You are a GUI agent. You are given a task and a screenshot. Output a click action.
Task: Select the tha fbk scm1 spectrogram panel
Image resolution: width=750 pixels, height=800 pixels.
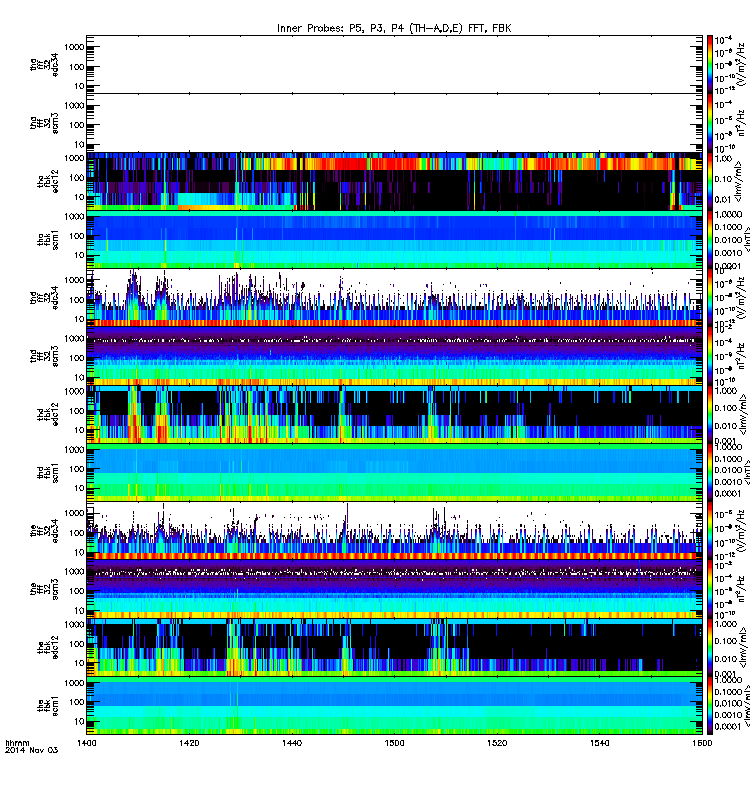pos(394,239)
